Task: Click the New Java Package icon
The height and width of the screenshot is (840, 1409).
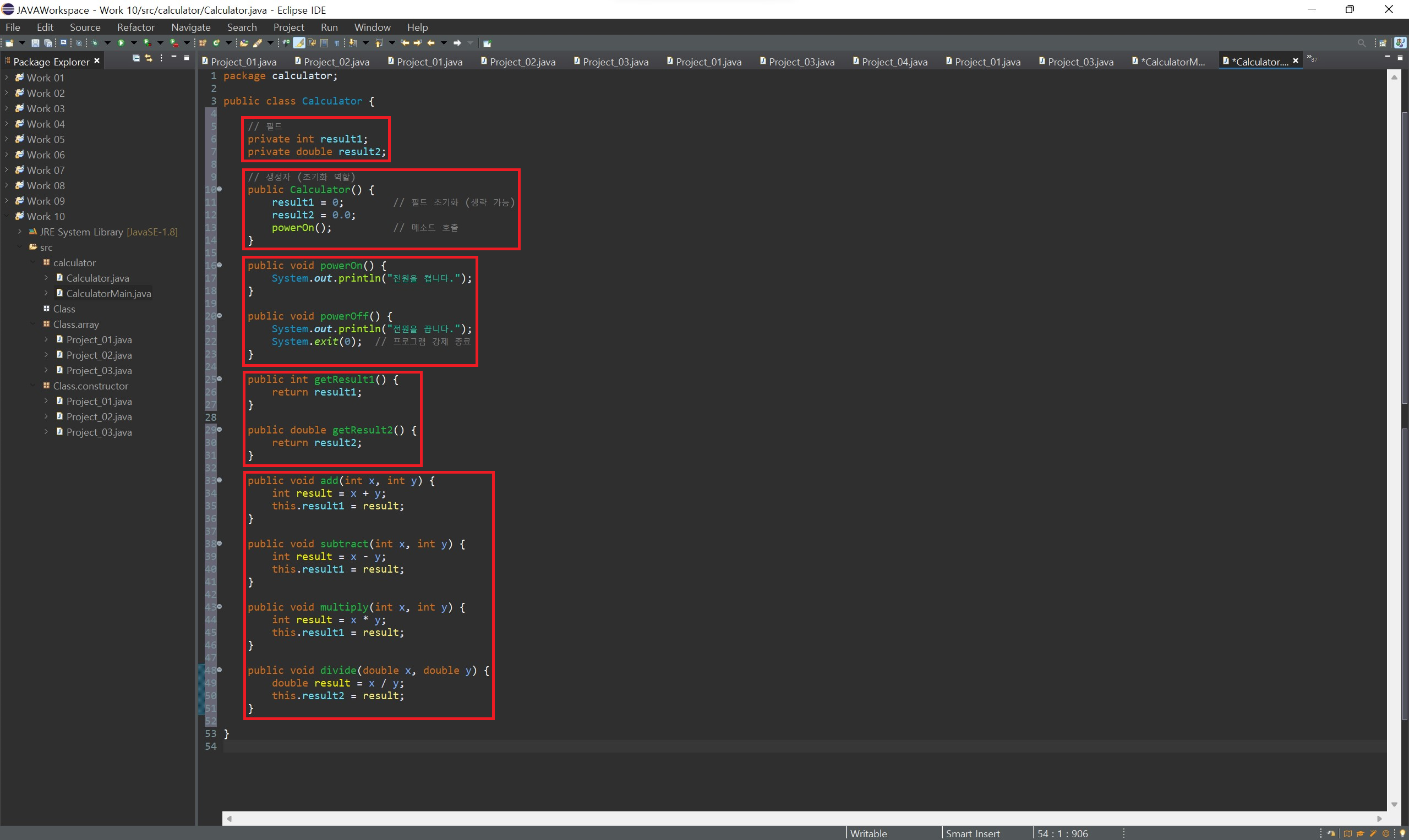Action: (203, 43)
